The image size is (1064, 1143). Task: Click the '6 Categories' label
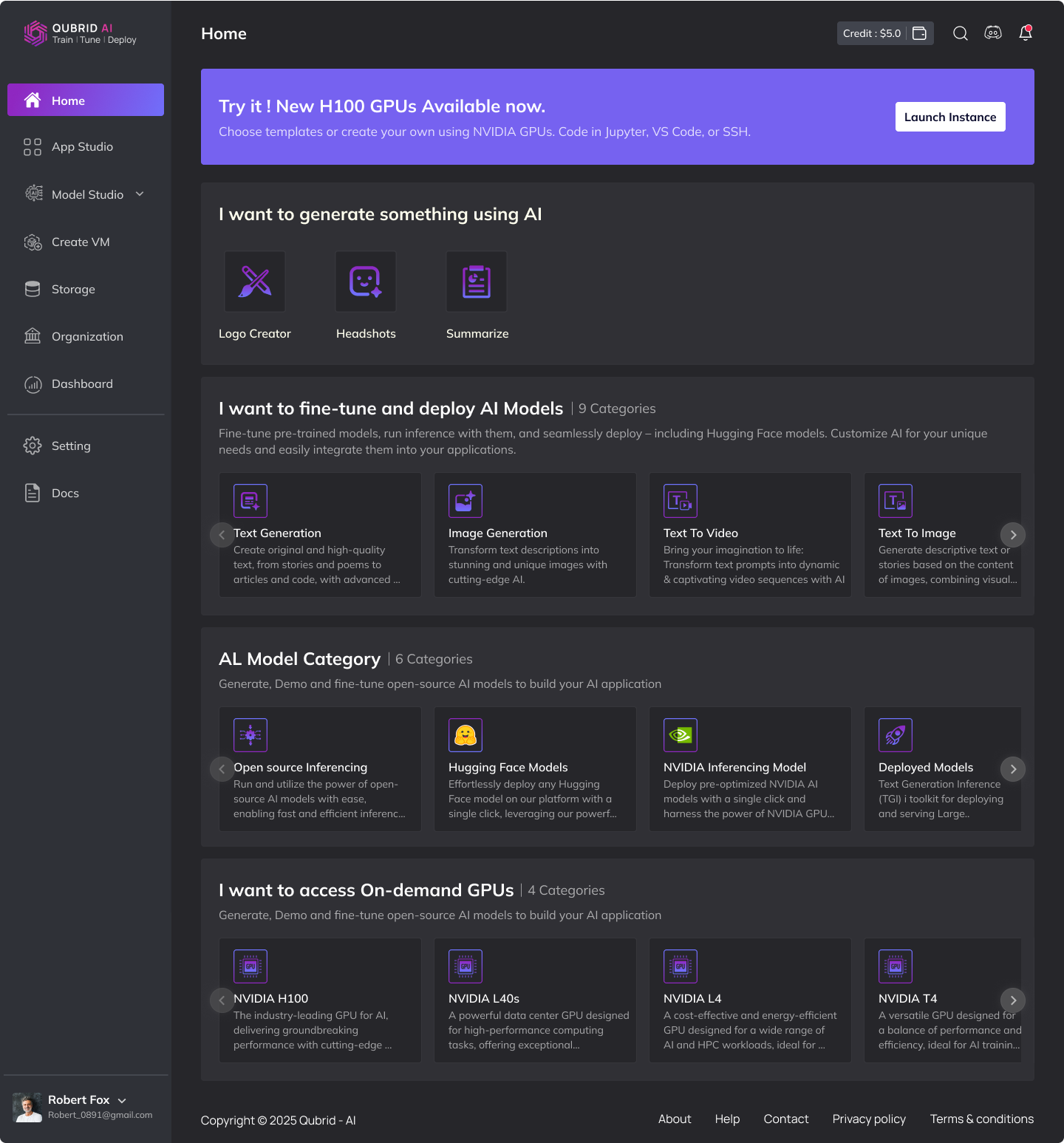pos(434,659)
